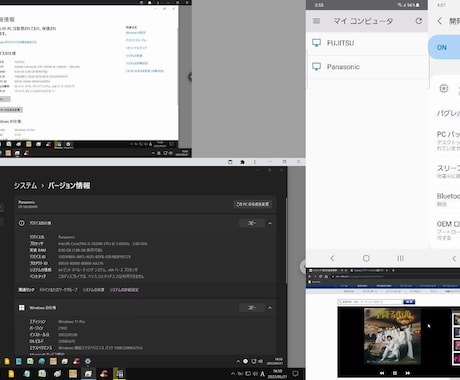Click the info icon beside device specifications
The height and width of the screenshot is (380, 460).
[x=22, y=223]
